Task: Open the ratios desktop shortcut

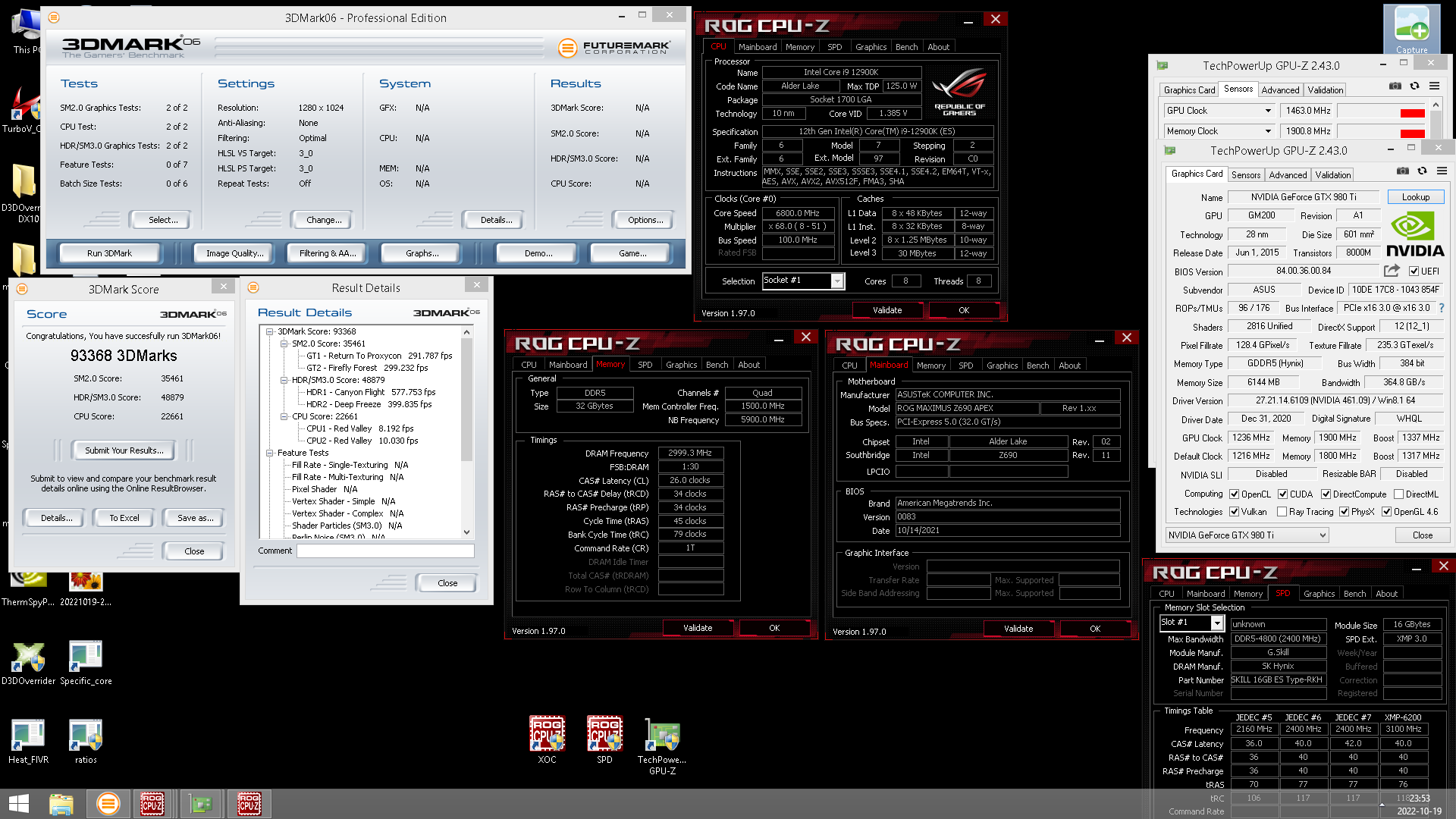Action: (x=86, y=741)
